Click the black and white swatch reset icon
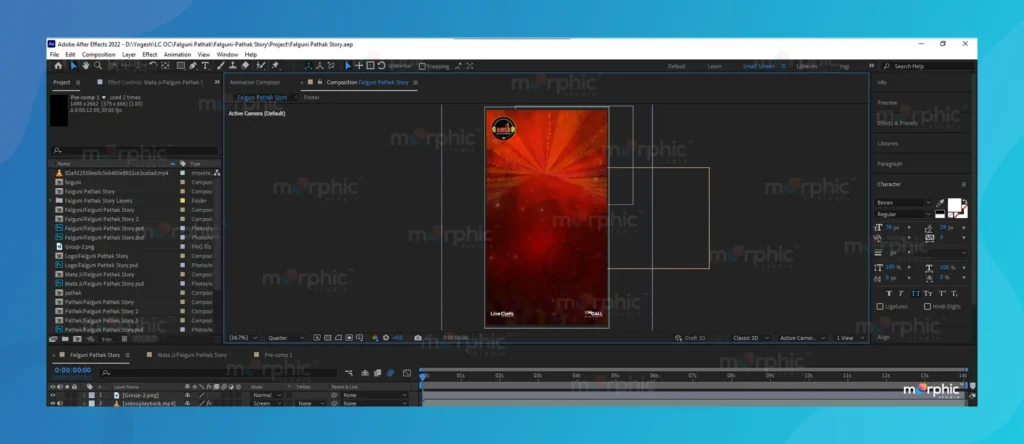 (x=940, y=214)
